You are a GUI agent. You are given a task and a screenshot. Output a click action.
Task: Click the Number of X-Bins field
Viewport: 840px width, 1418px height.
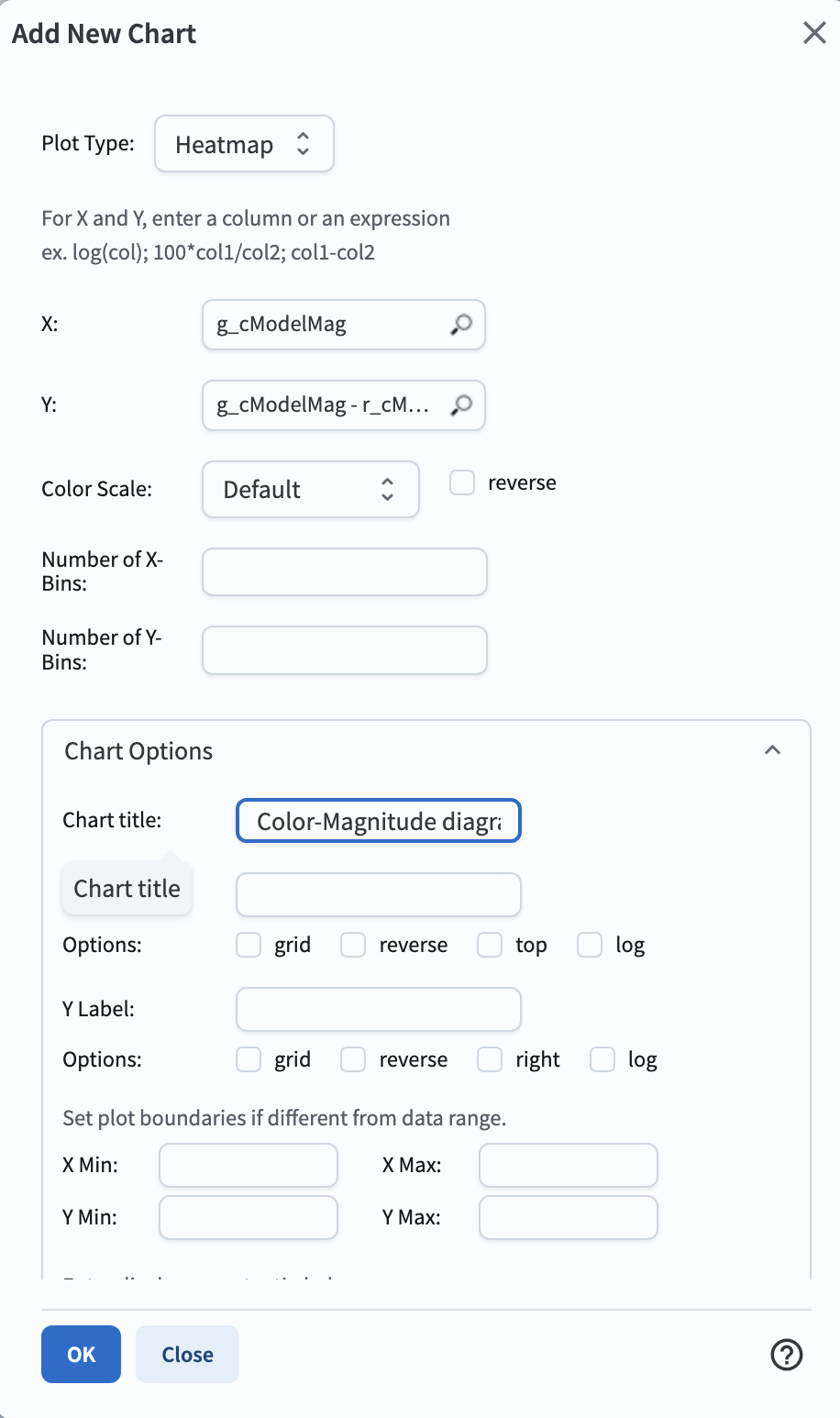pos(344,572)
